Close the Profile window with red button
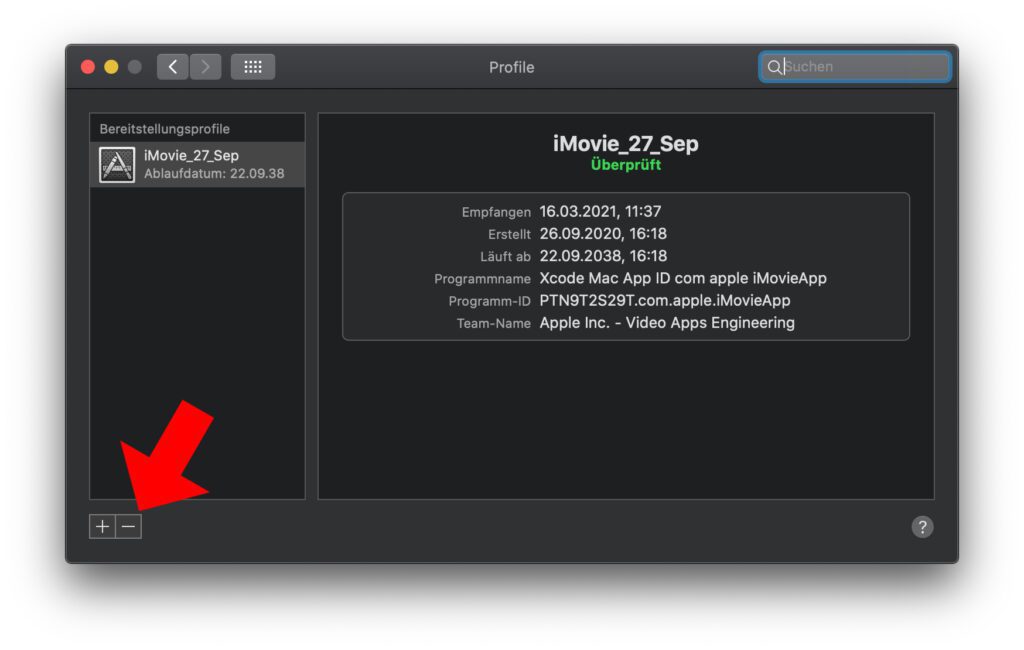 [88, 67]
